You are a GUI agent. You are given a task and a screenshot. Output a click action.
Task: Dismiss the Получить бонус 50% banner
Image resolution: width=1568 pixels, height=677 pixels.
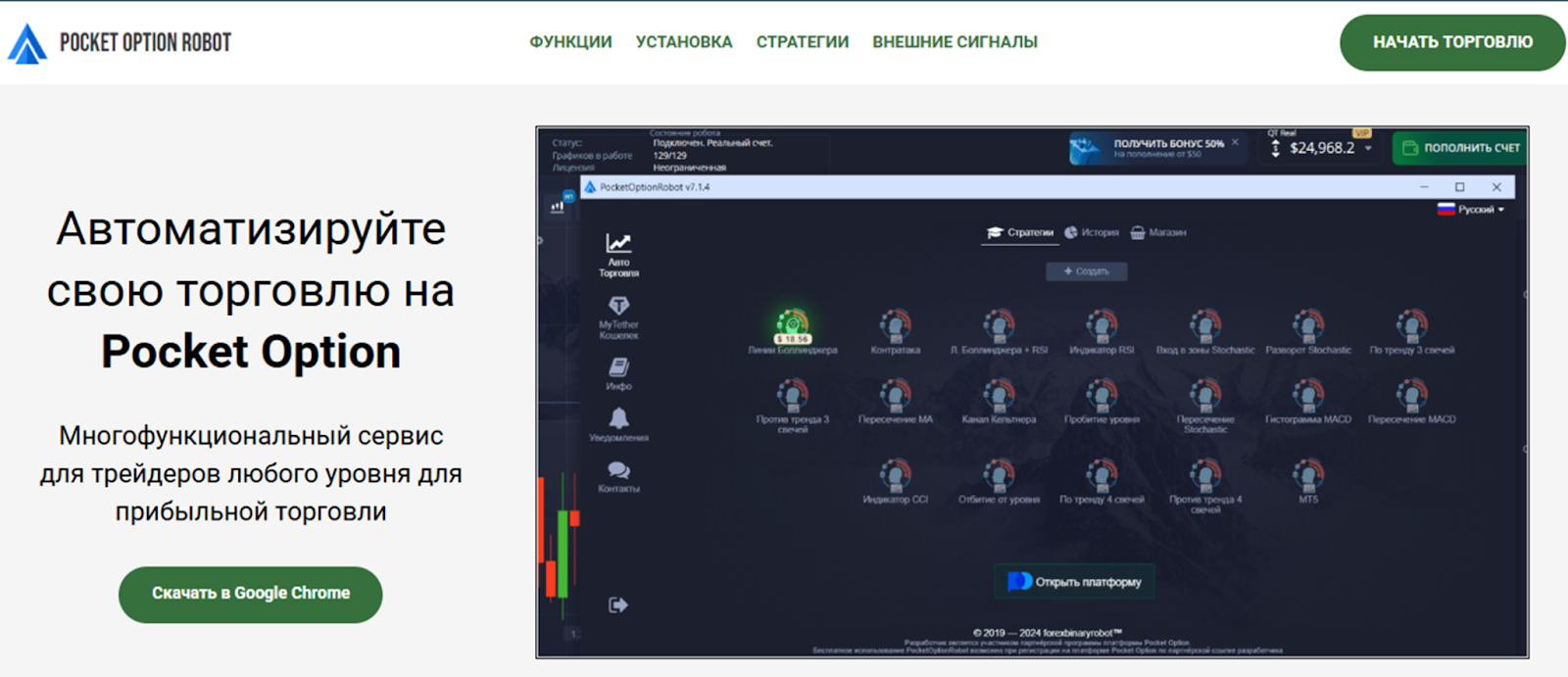pos(1235,142)
